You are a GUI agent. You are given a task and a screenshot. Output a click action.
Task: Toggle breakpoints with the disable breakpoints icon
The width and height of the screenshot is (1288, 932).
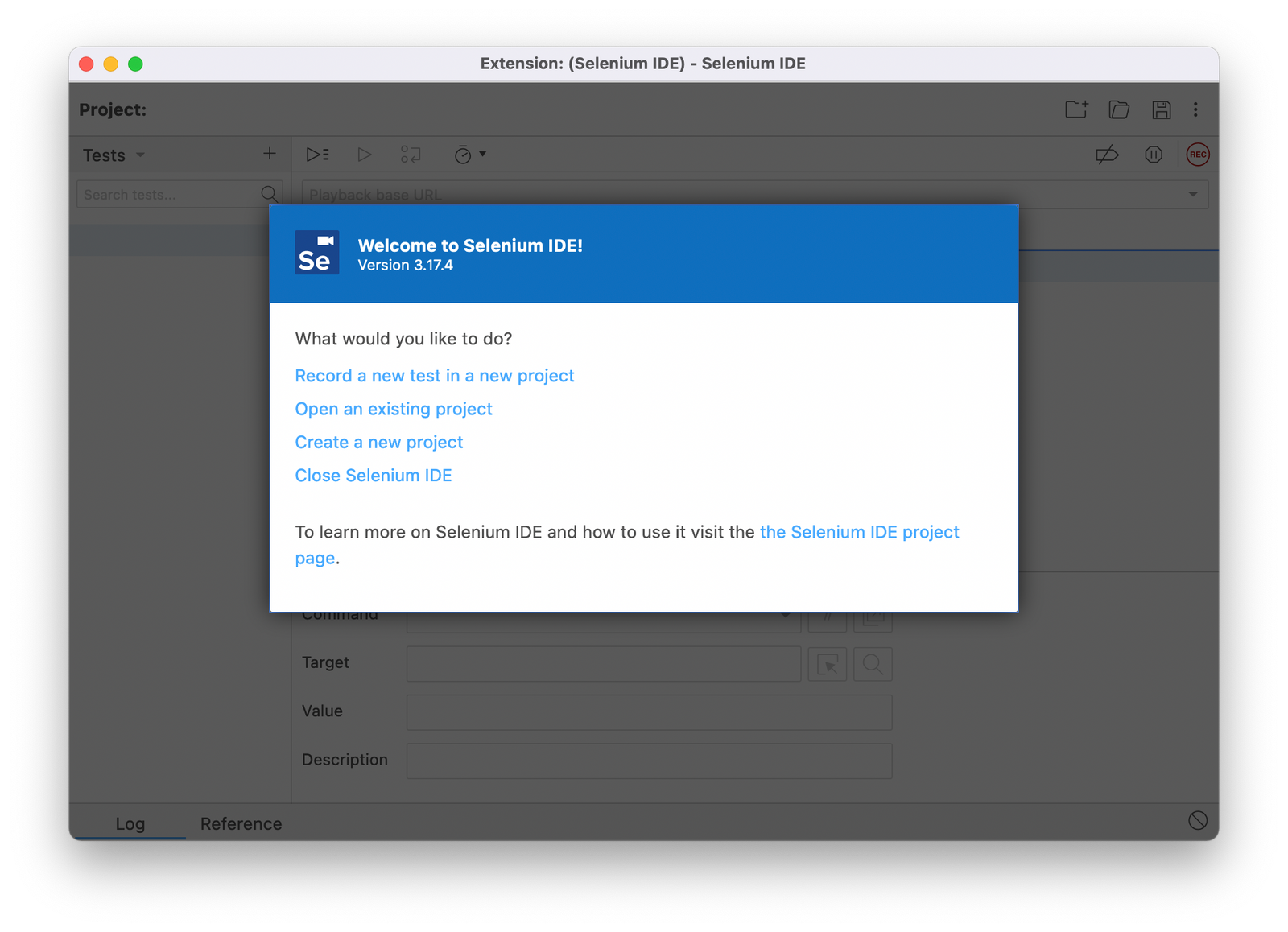[x=1108, y=155]
